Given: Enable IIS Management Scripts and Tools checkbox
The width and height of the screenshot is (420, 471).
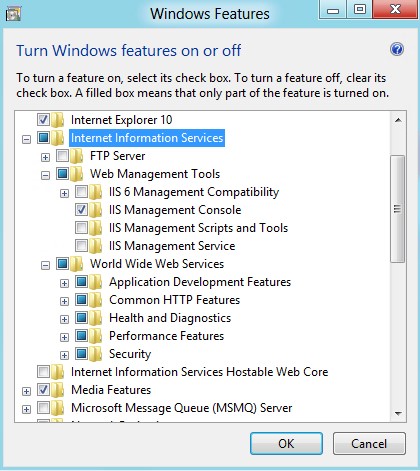Looking at the screenshot, I should [81, 227].
